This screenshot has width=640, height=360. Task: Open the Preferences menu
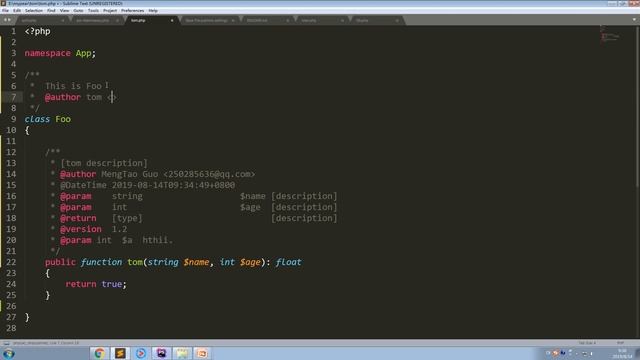[x=133, y=11]
